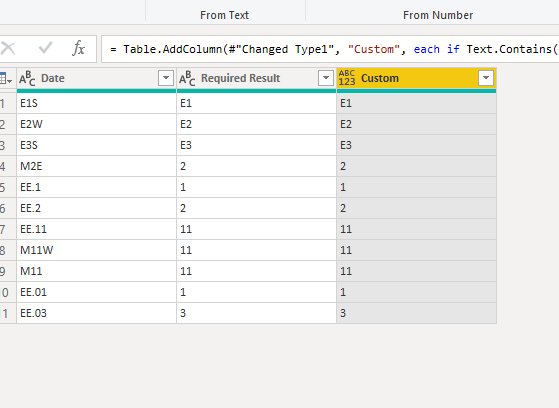Select Date cell E3S

pos(96,145)
